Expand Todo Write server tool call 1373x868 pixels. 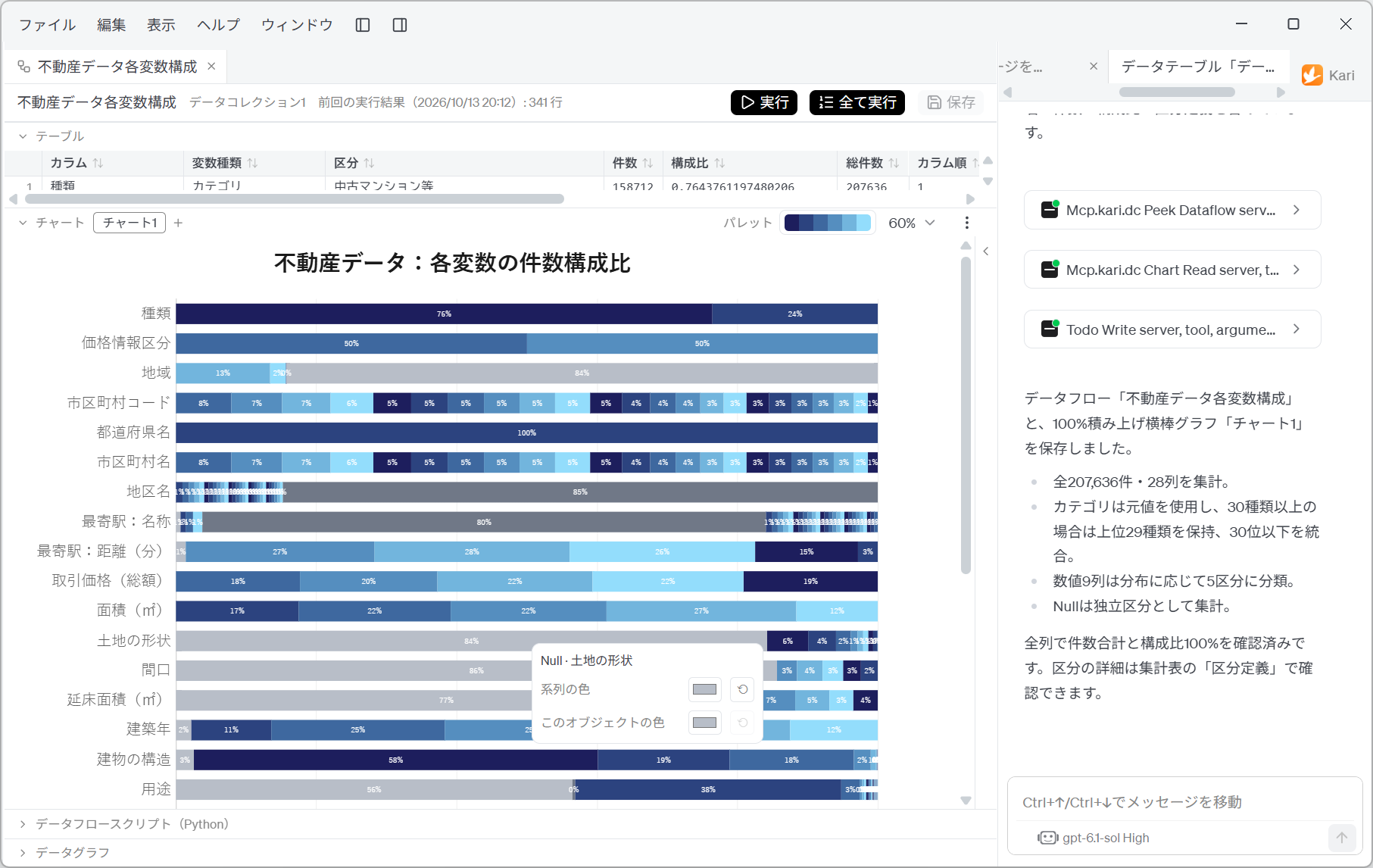(1172, 329)
